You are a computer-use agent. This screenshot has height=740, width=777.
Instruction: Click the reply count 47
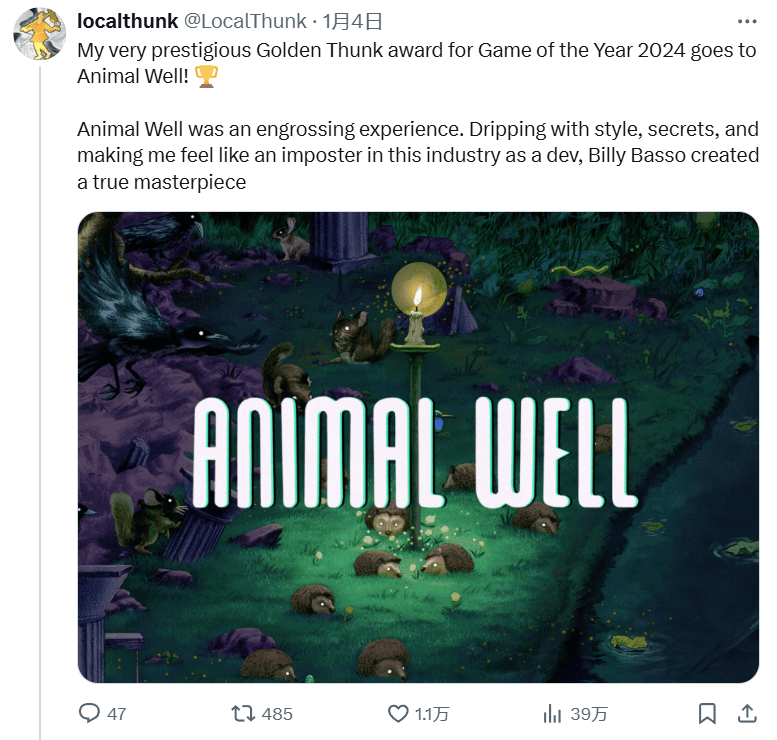coord(116,714)
